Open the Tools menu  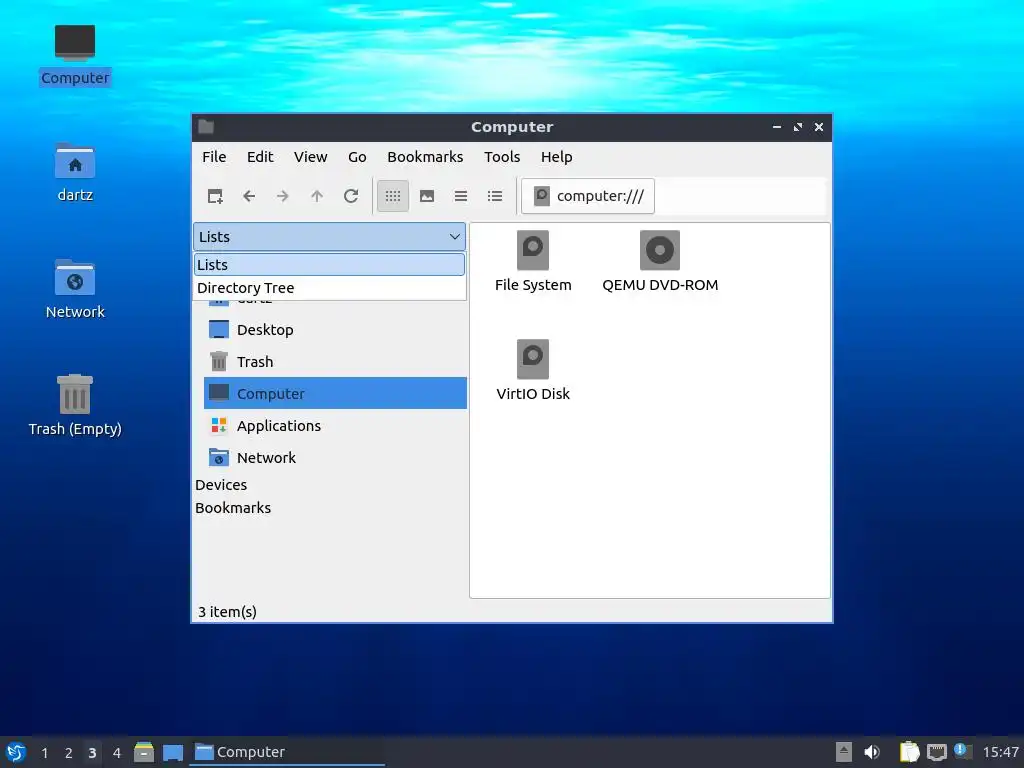(x=502, y=157)
